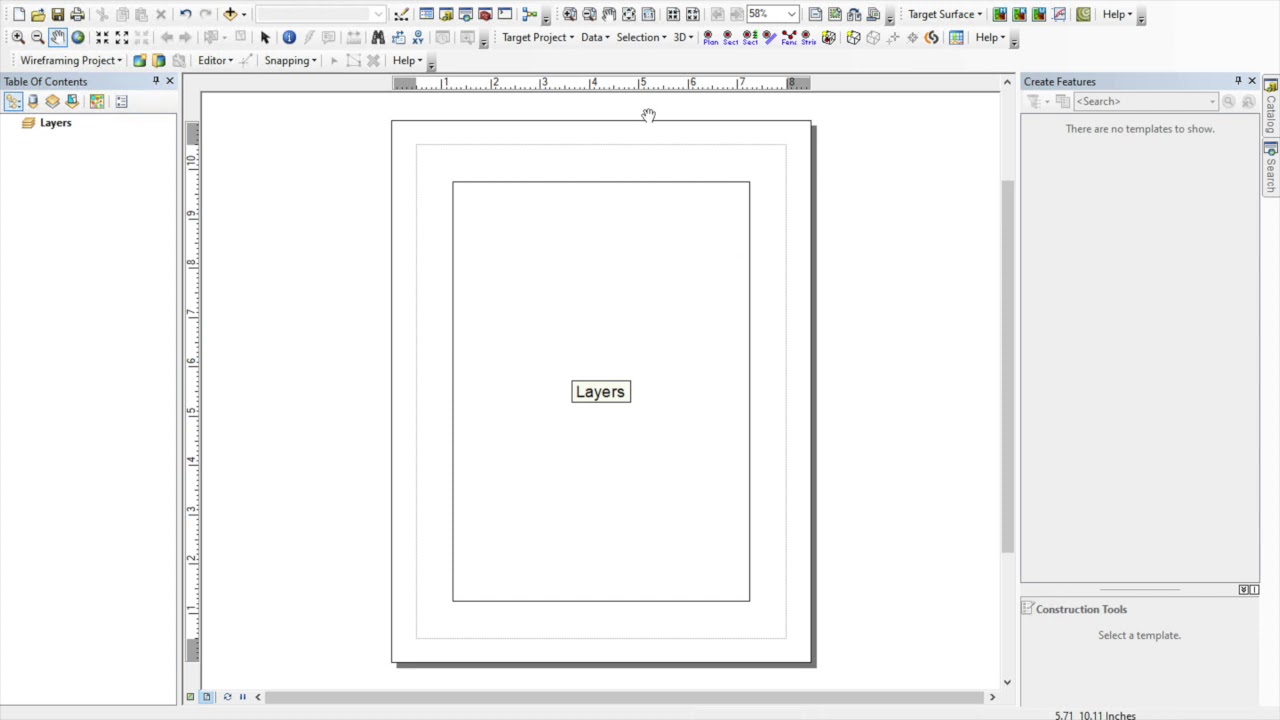Click the layout Zoom Whole Page icon
The height and width of the screenshot is (720, 1280).
click(628, 14)
